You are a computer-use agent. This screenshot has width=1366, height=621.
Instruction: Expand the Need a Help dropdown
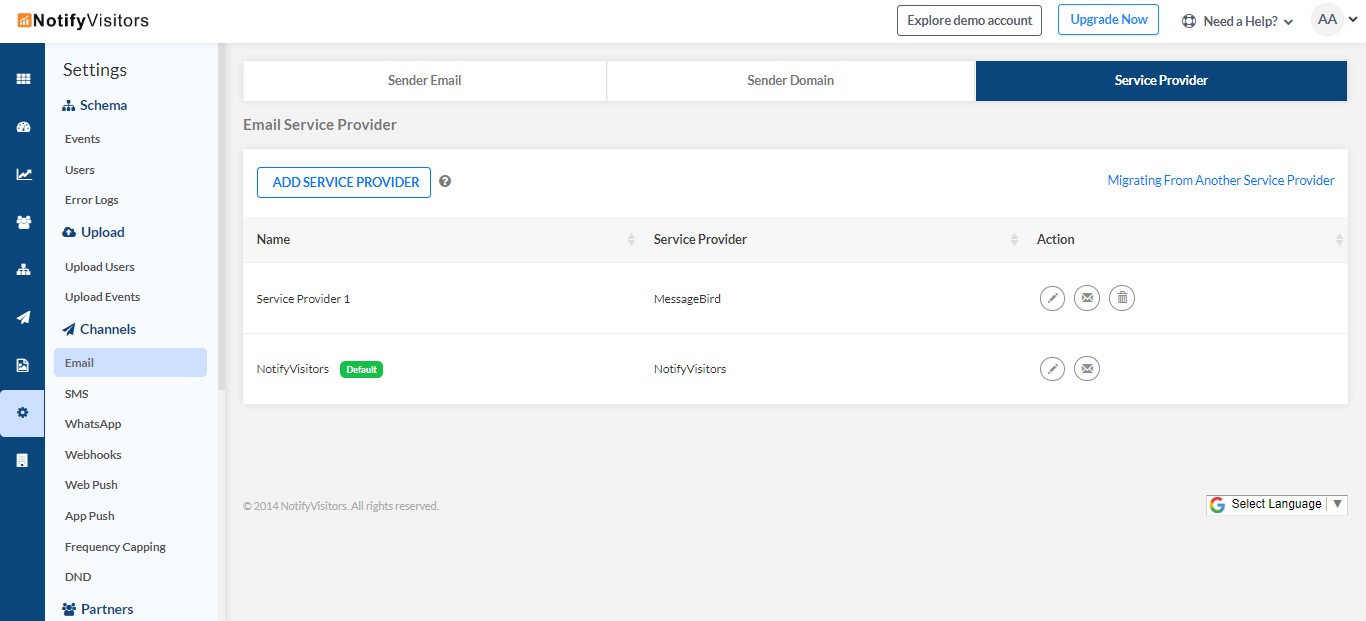(1288, 22)
